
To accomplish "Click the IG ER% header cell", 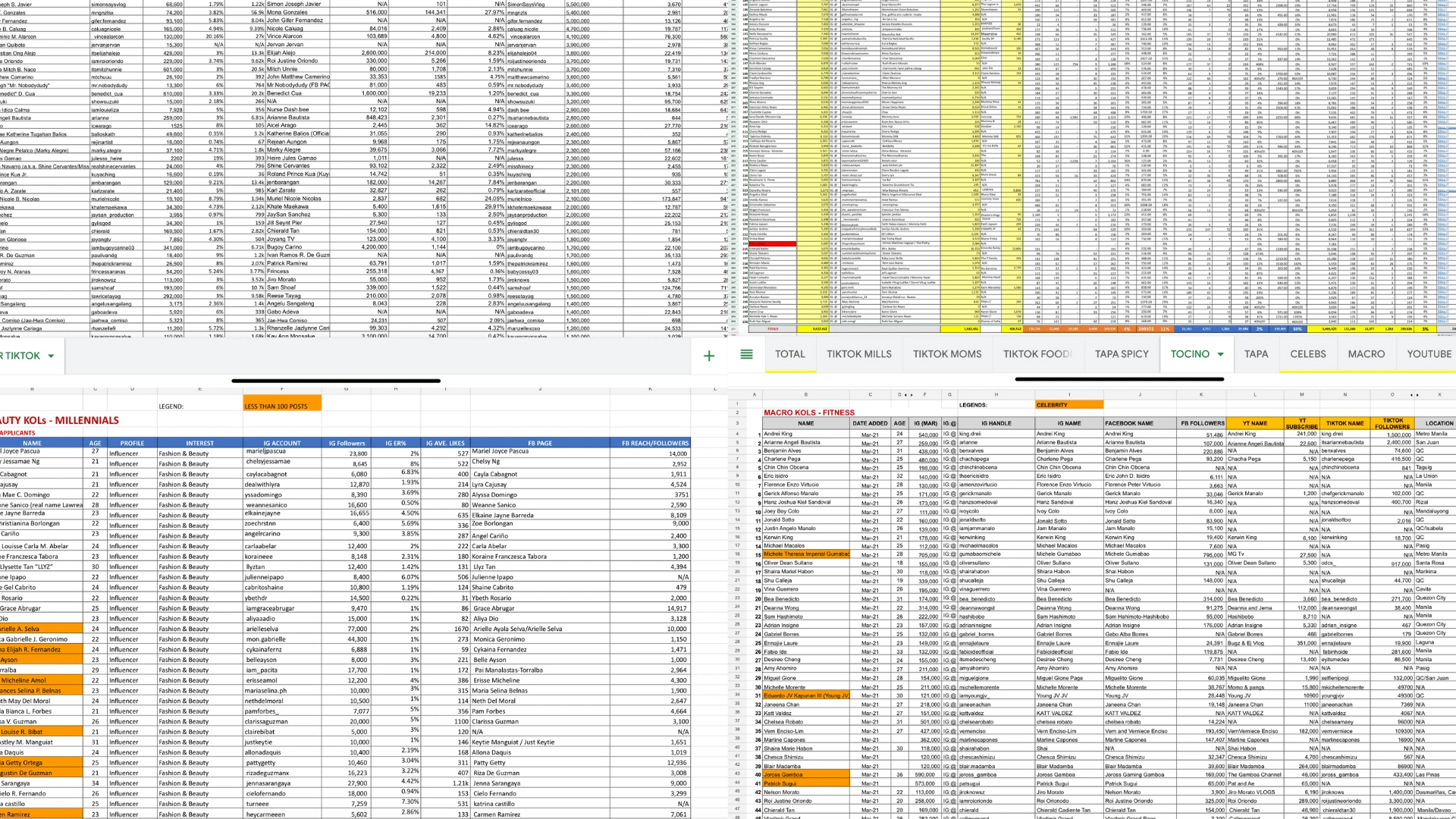I will [395, 443].
